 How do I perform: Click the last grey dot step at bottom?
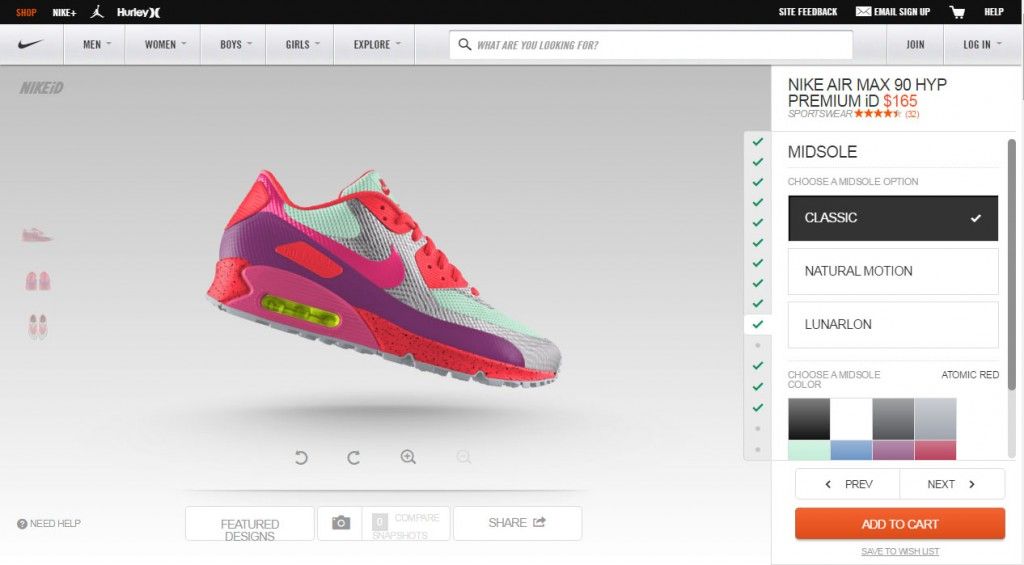pyautogui.click(x=758, y=449)
